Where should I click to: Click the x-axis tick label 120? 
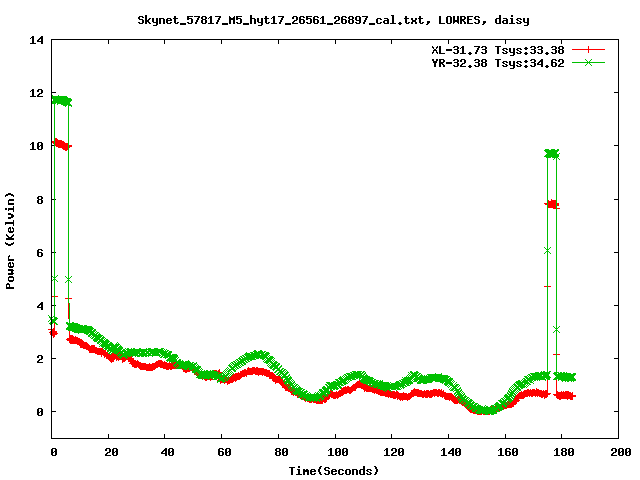pos(394,452)
